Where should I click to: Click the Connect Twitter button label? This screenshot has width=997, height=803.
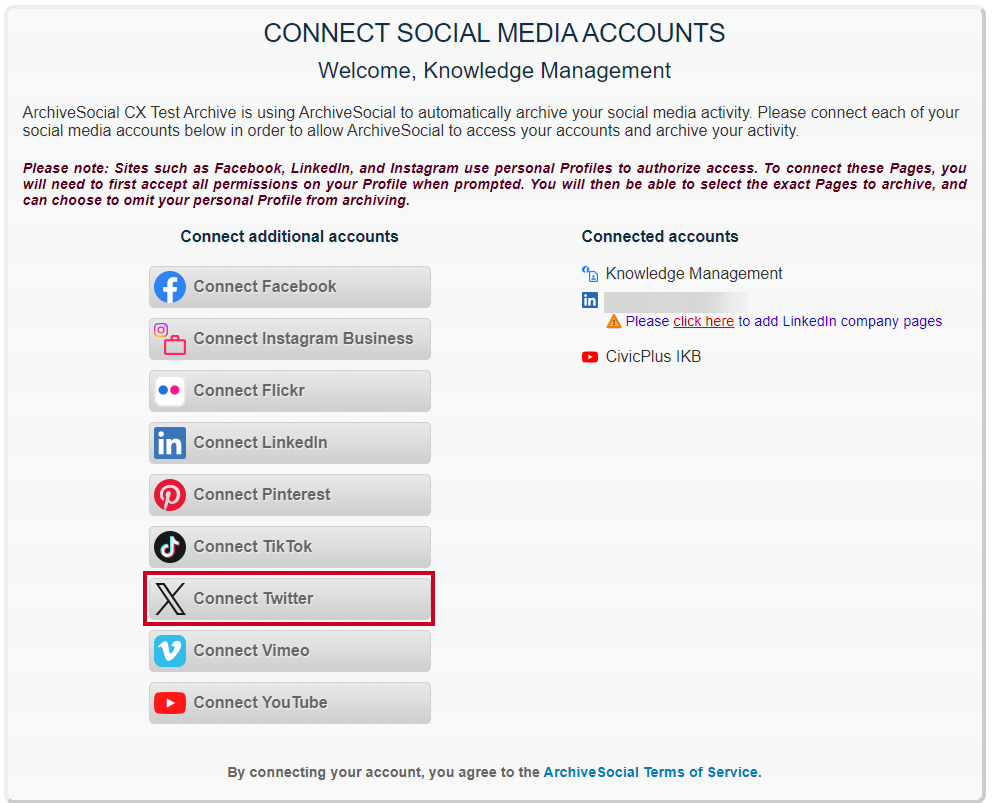click(254, 598)
